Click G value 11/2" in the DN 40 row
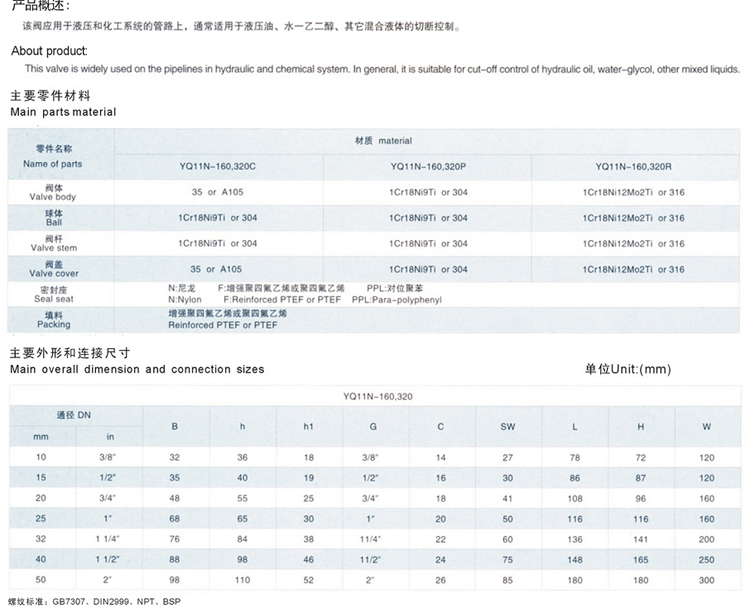Screen dimensions: 750x609 point(370,560)
